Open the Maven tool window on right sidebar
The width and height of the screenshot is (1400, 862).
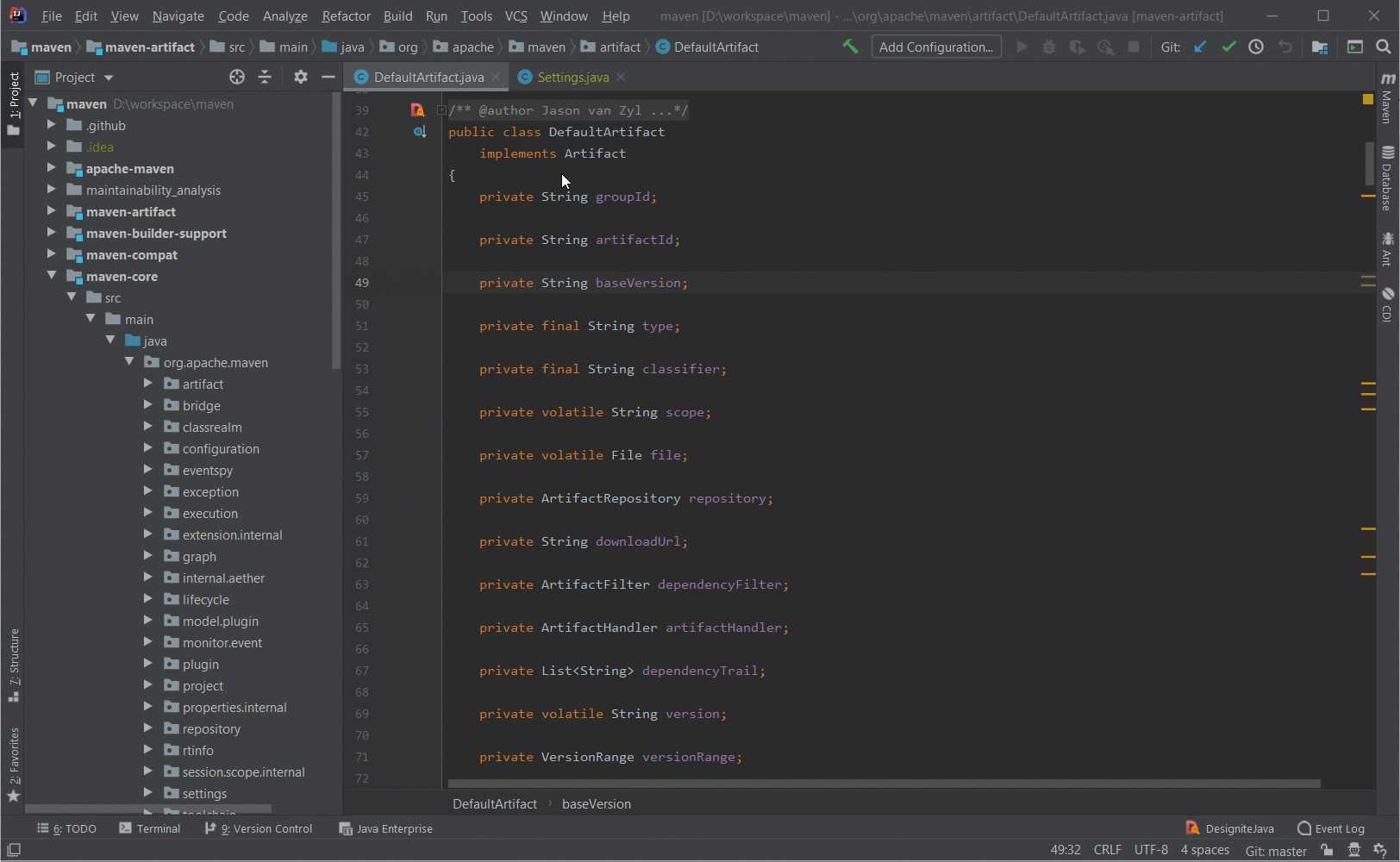[1387, 98]
